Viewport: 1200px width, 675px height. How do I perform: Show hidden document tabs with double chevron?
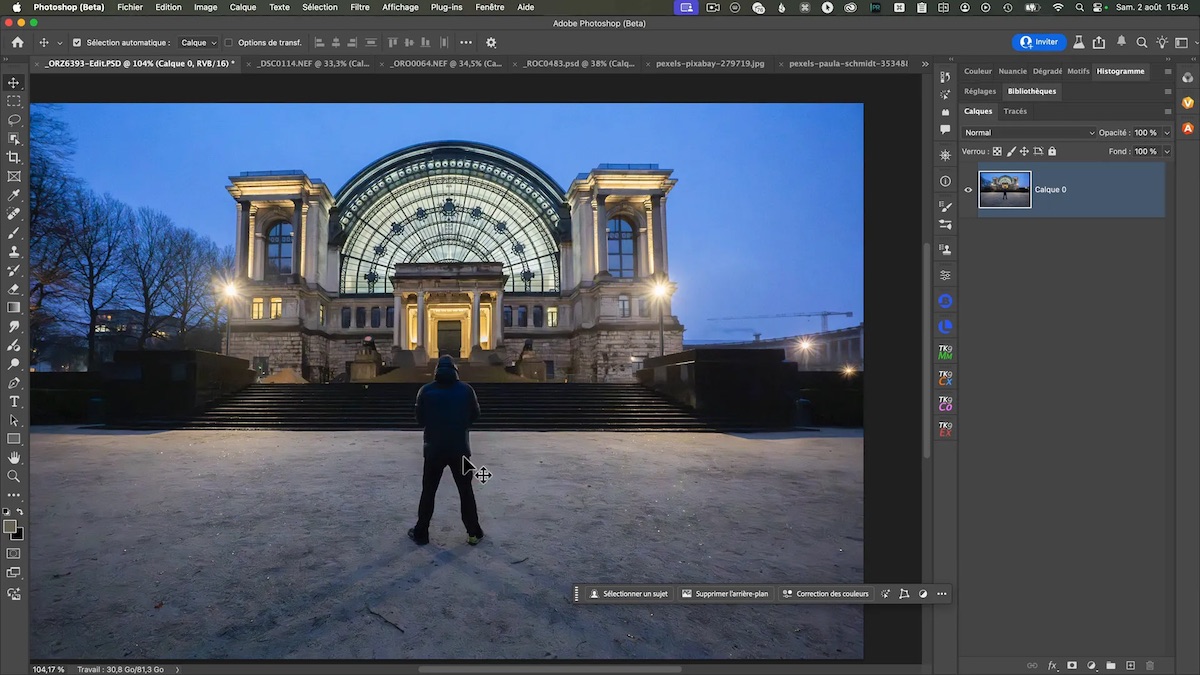point(925,63)
